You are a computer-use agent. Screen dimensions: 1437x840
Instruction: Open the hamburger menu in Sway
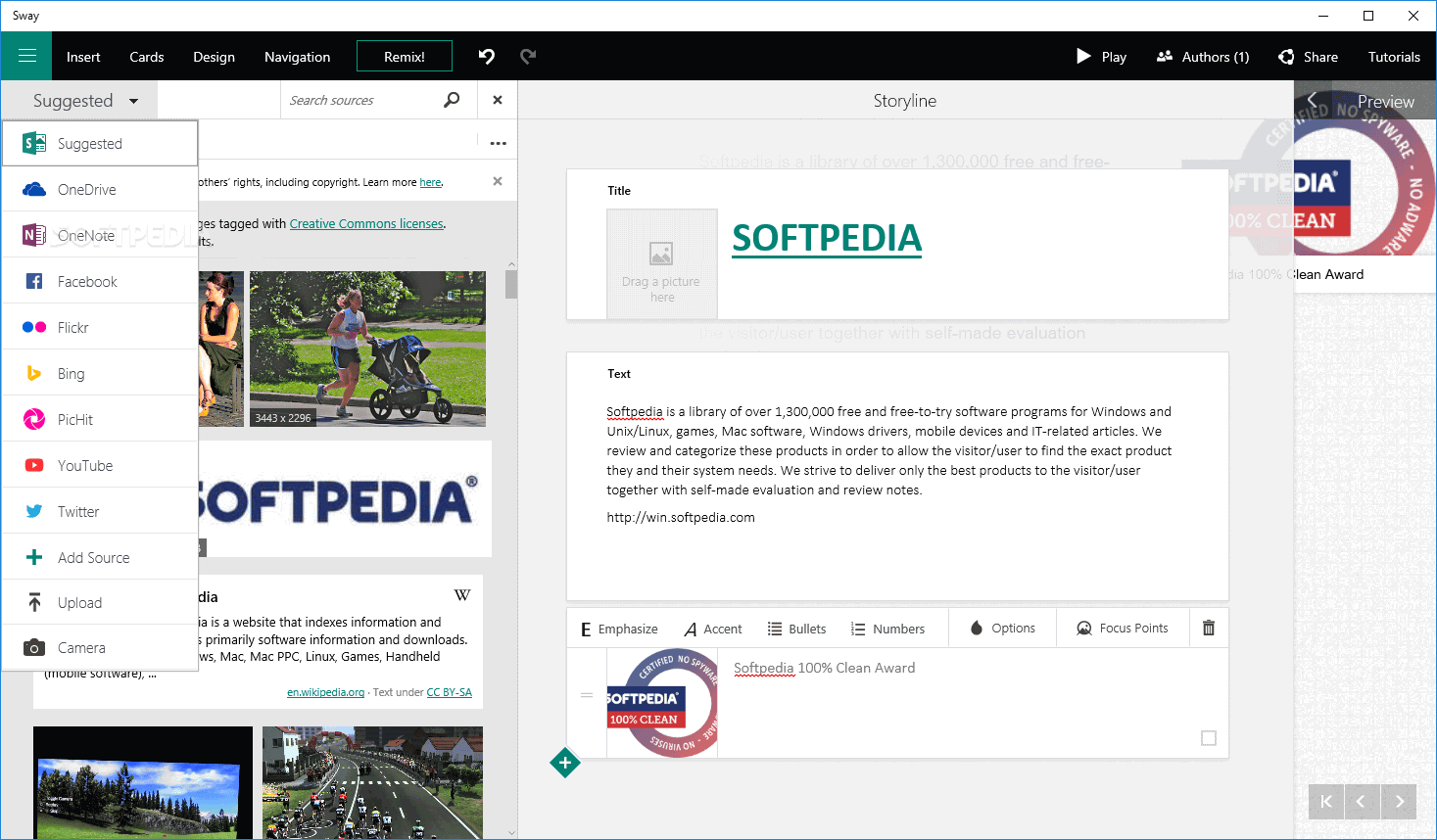point(26,56)
